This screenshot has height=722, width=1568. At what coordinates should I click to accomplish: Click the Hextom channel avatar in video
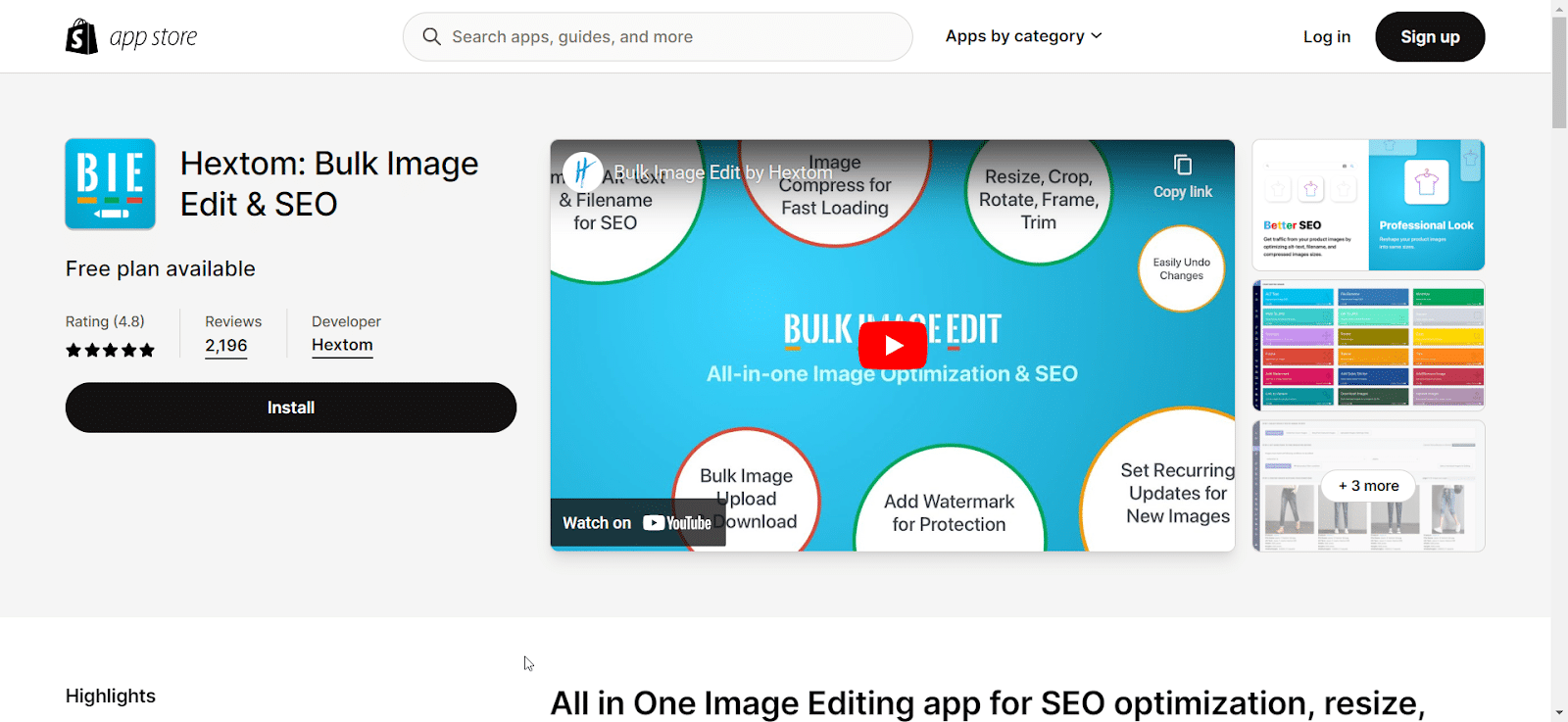[583, 172]
